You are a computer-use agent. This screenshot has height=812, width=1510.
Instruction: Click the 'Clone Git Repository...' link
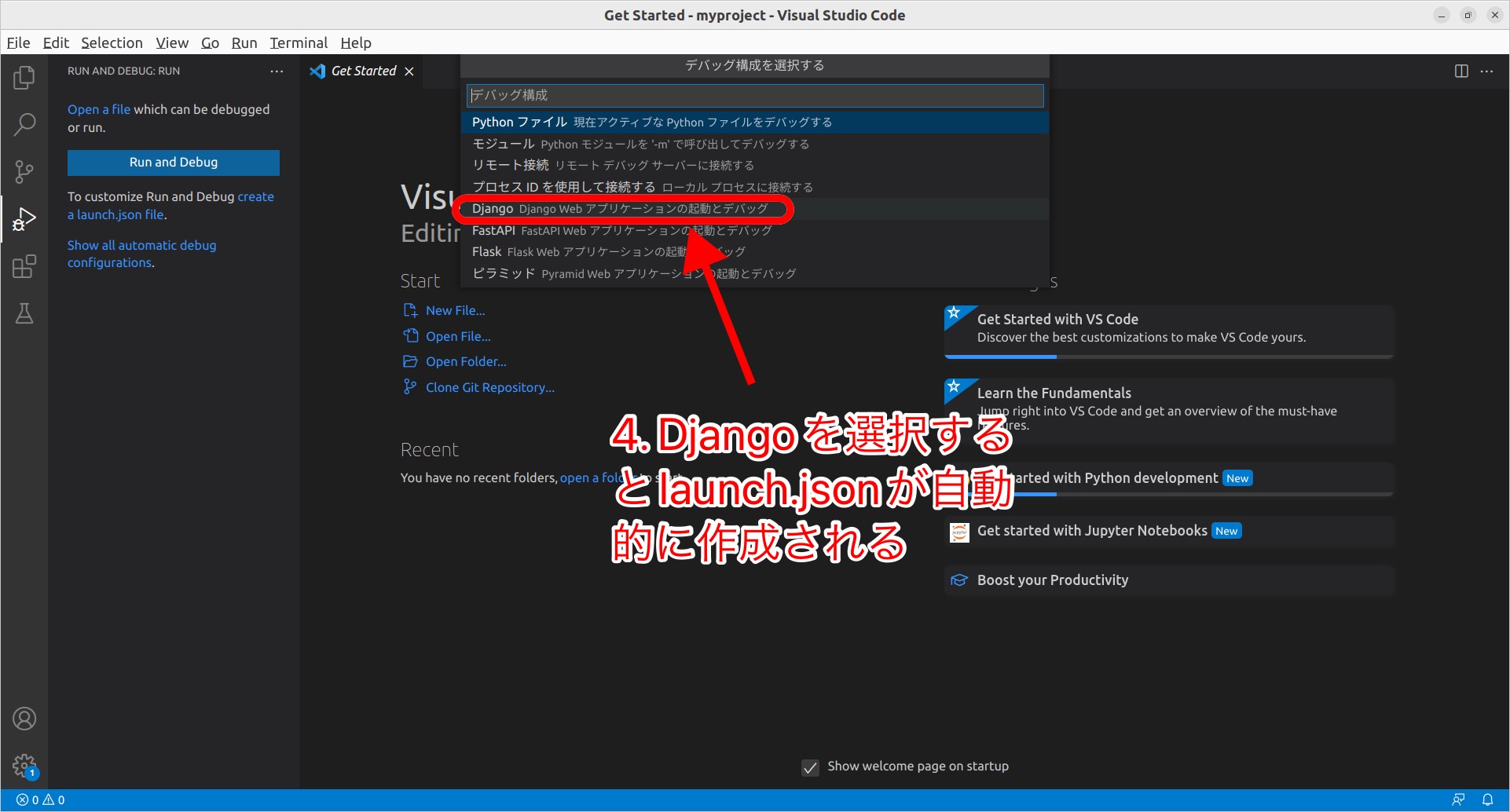tap(489, 386)
